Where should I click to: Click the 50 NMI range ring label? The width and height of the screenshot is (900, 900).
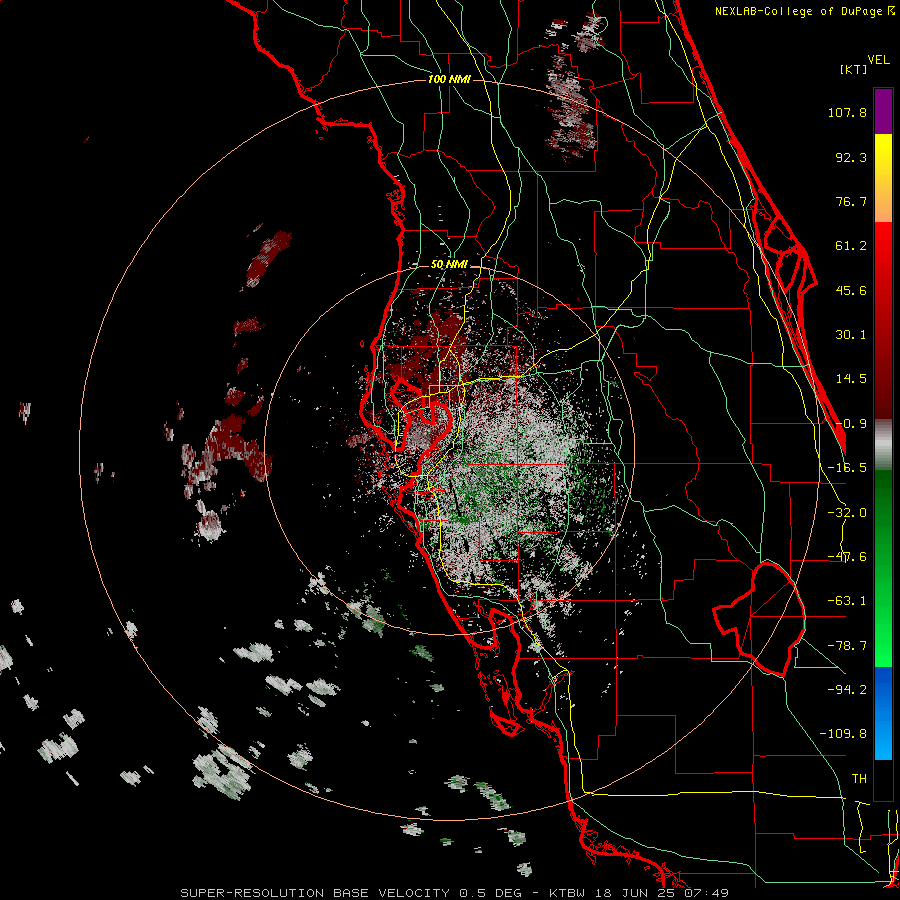[449, 265]
